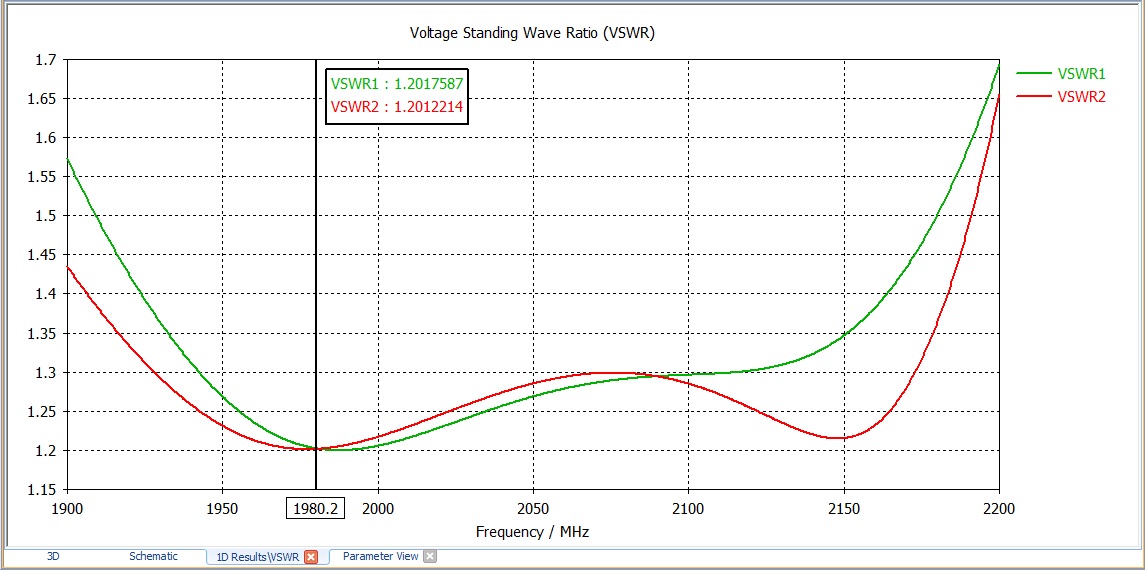1146x570 pixels.
Task: Click the 1.3 y-axis tick label
Action: (45, 373)
